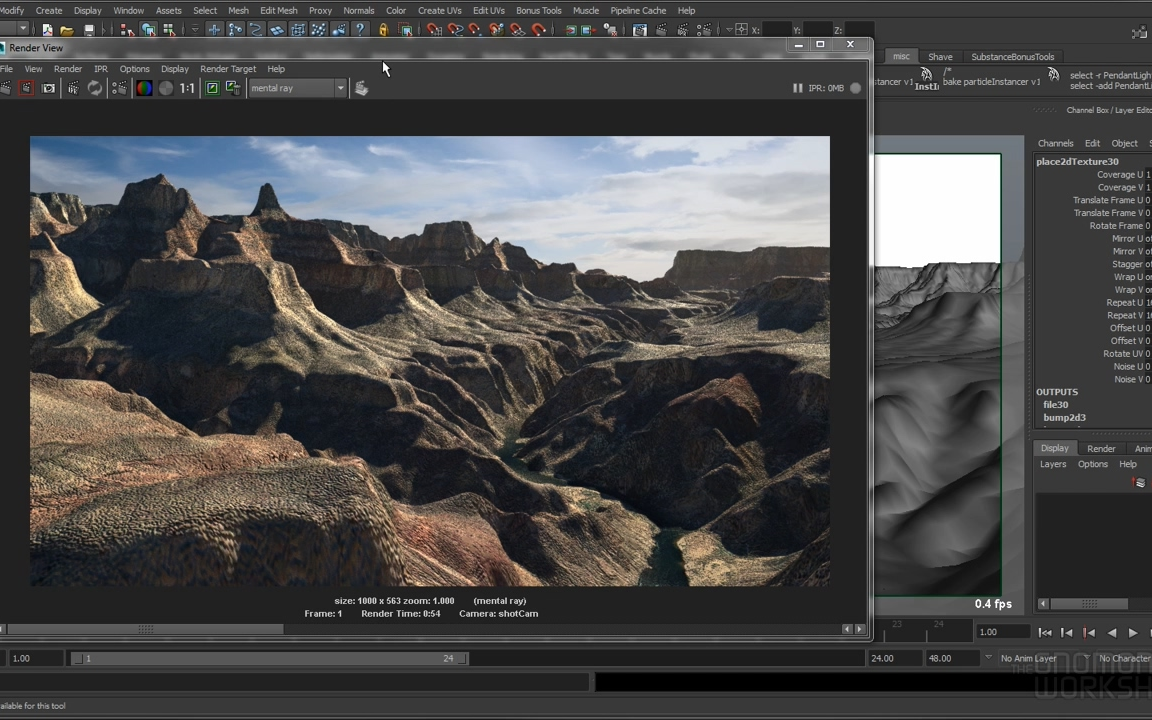Screen dimensions: 1152x720
Task: Click the Remove Image trash icon
Action: point(233,88)
